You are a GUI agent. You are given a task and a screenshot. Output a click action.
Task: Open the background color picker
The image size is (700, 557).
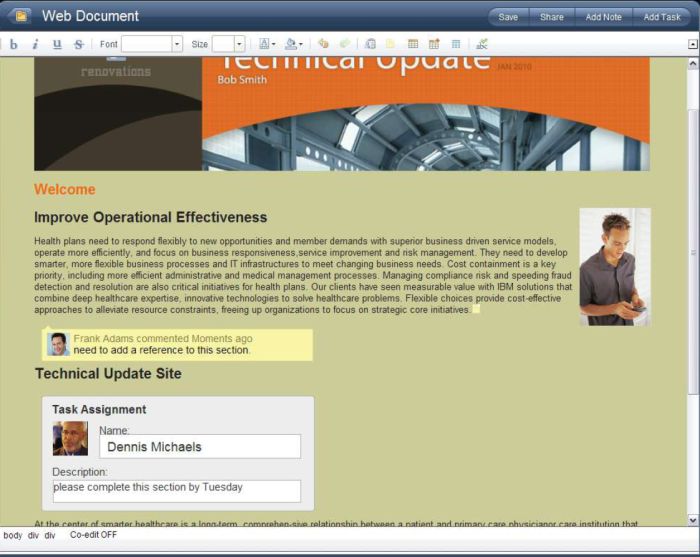tap(293, 44)
